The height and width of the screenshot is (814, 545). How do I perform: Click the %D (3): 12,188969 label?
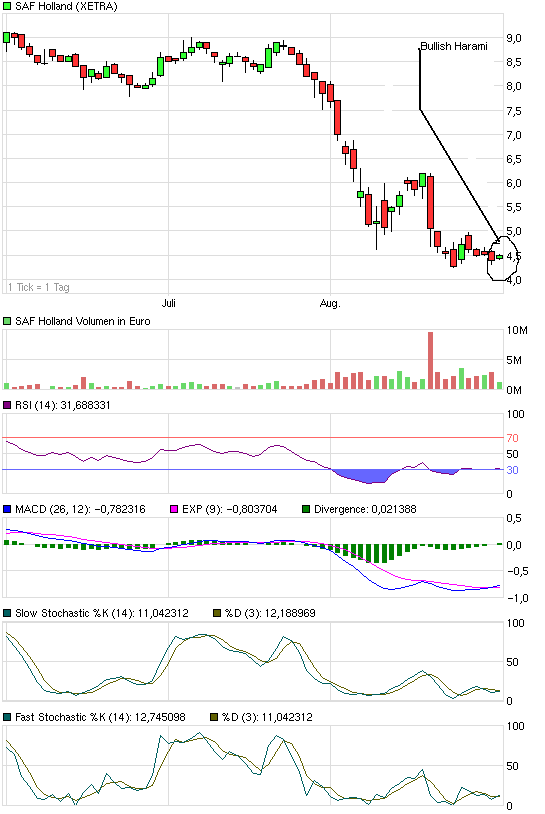click(270, 613)
